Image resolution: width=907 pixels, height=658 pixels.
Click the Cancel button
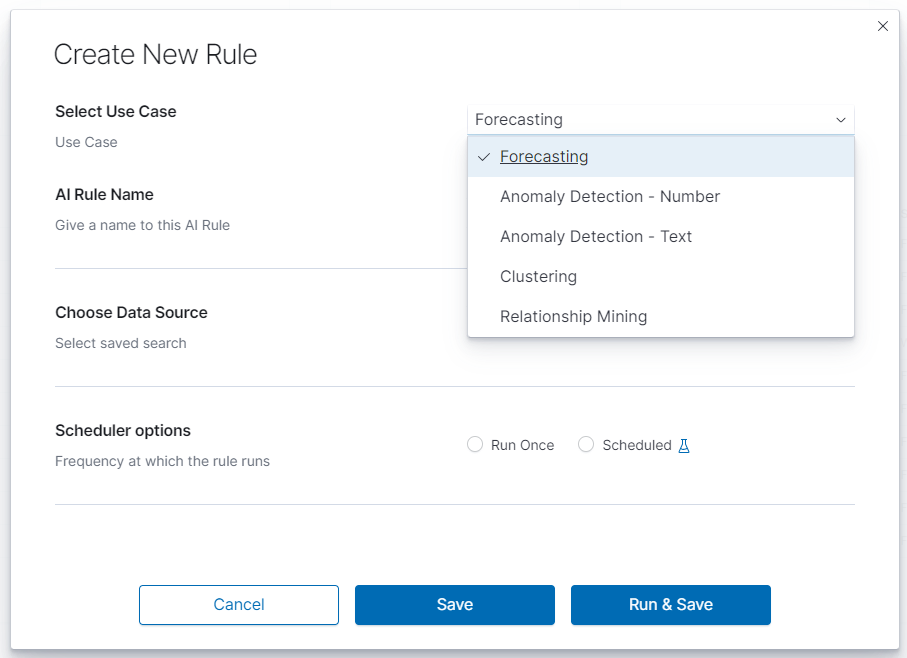[x=239, y=605]
